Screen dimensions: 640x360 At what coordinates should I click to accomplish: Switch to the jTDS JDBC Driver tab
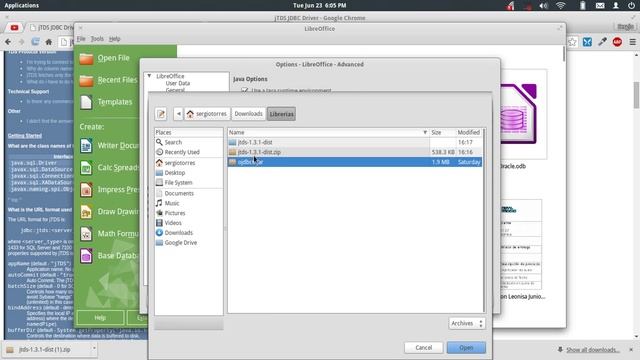[51, 28]
